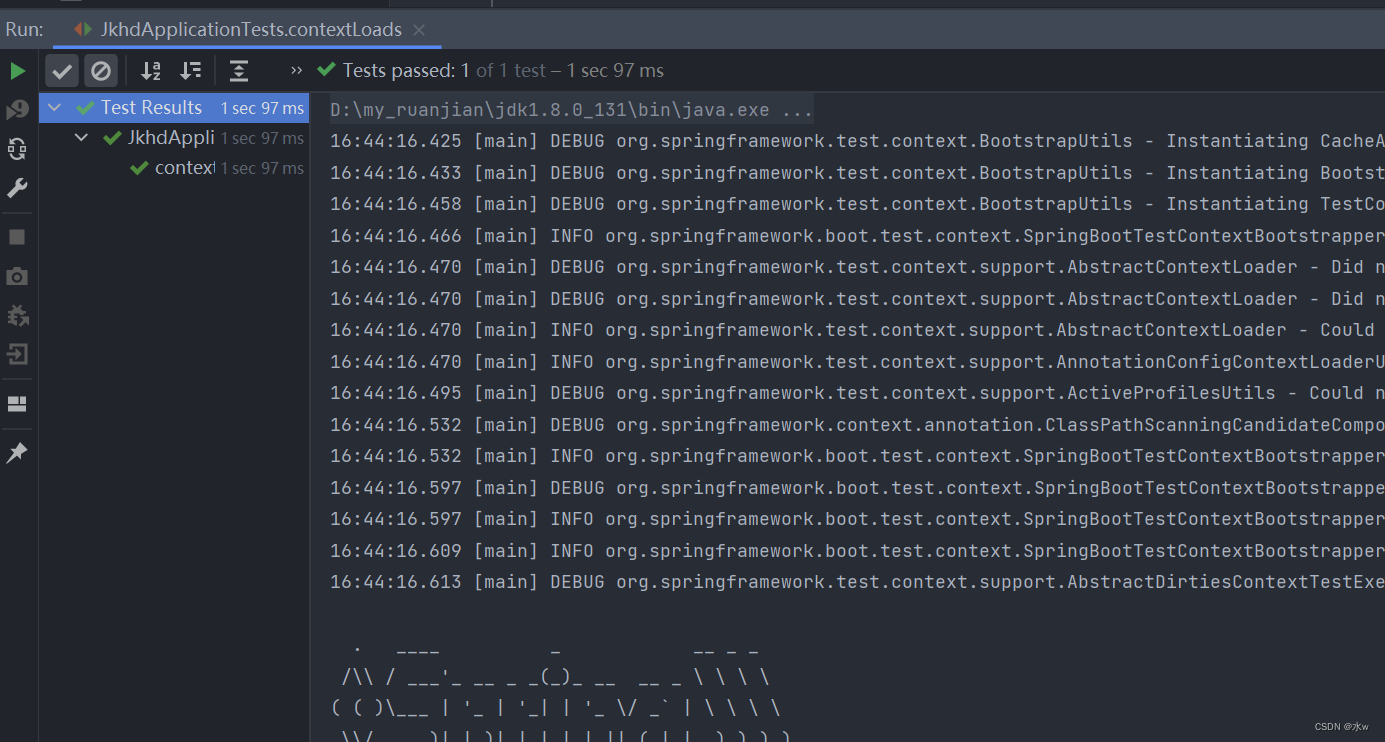Click the bug icon with arrow in sidebar

(x=17, y=315)
